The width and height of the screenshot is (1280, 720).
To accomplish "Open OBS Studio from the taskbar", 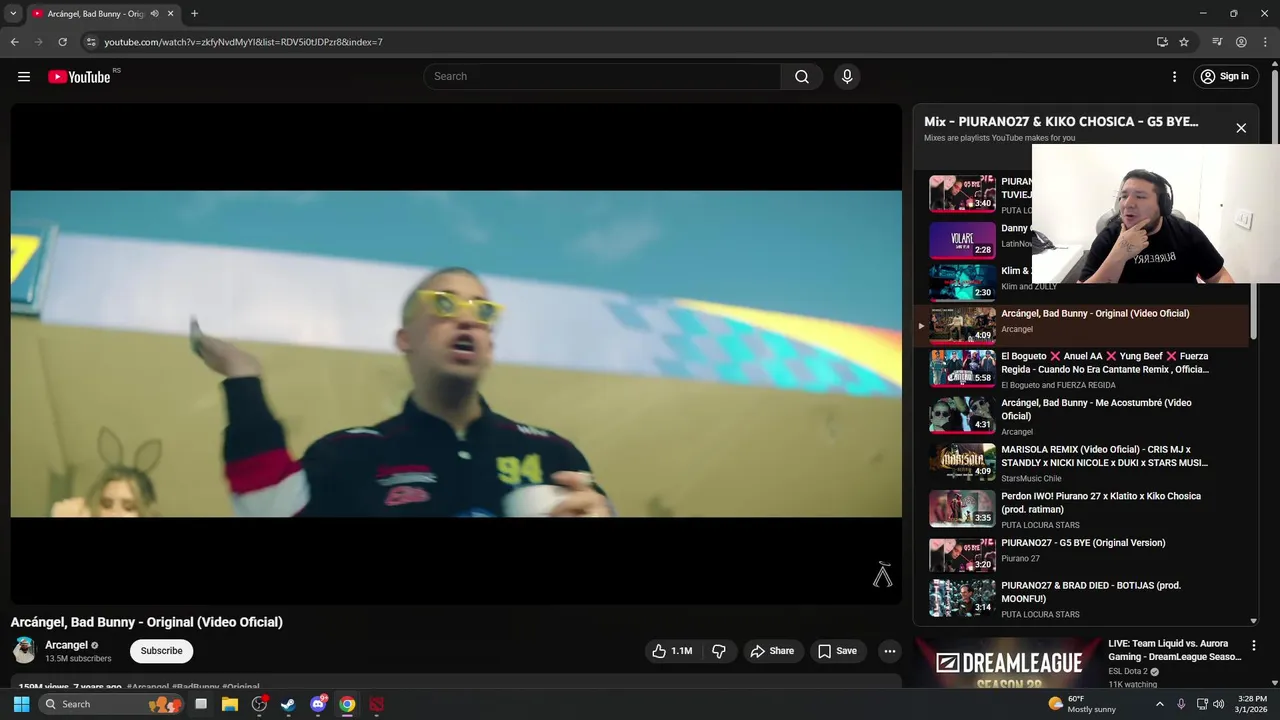I will tap(260, 704).
